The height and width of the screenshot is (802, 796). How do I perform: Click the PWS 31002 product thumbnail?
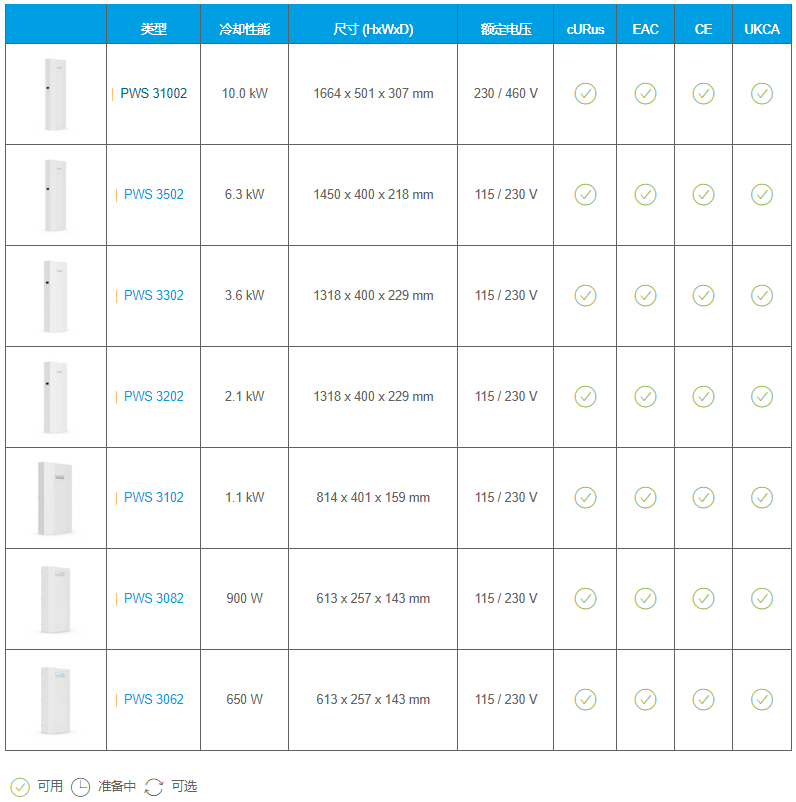pos(53,94)
